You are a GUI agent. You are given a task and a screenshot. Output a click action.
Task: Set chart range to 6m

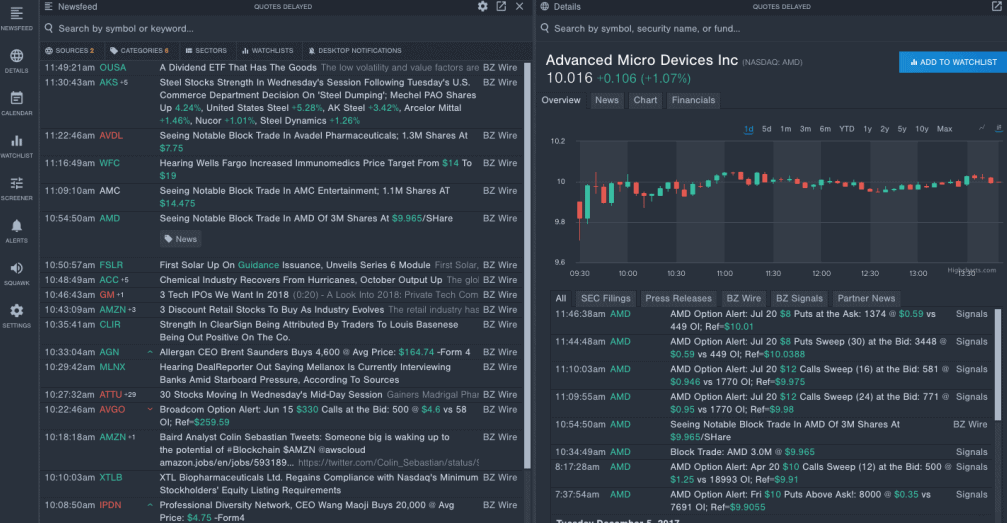click(x=825, y=129)
